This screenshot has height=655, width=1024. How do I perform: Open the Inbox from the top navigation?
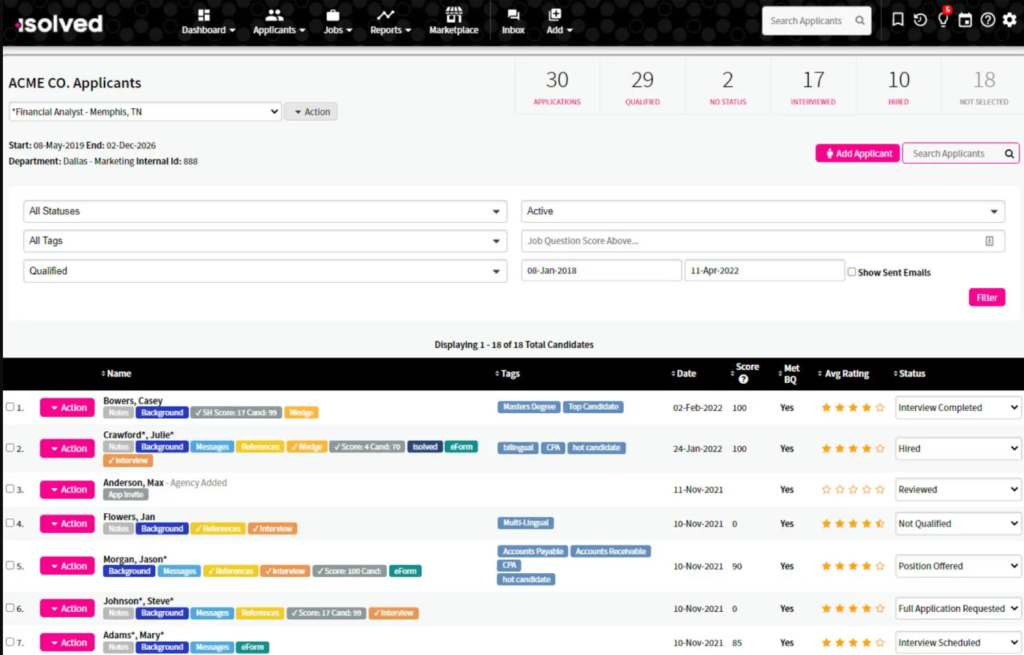coord(513,24)
